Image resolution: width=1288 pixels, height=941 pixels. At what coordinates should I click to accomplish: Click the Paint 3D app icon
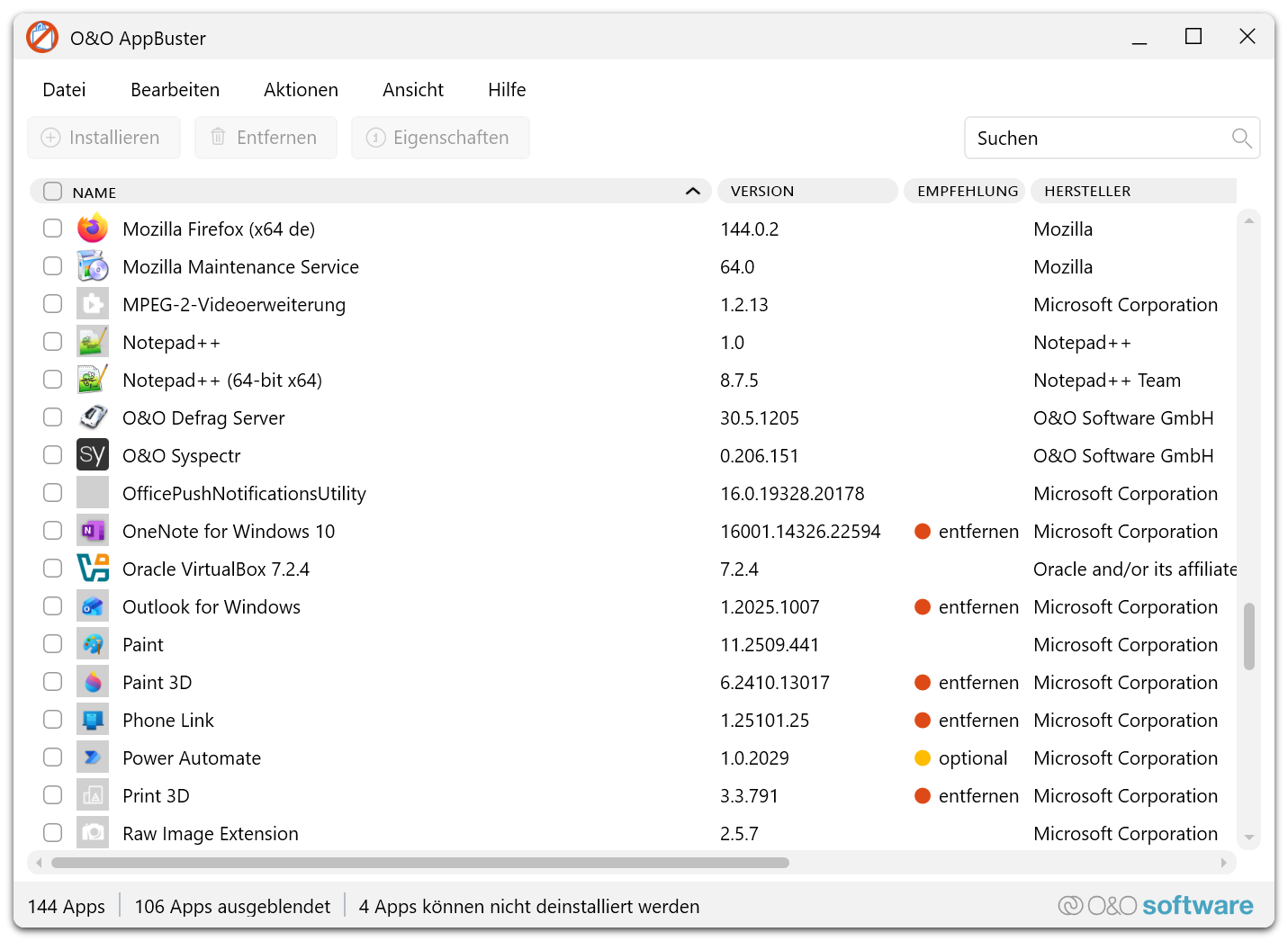coord(92,682)
